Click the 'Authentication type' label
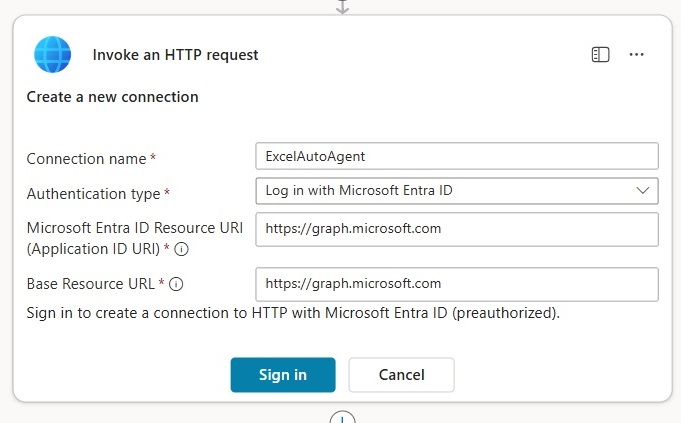This screenshot has width=681, height=423. pos(93,193)
